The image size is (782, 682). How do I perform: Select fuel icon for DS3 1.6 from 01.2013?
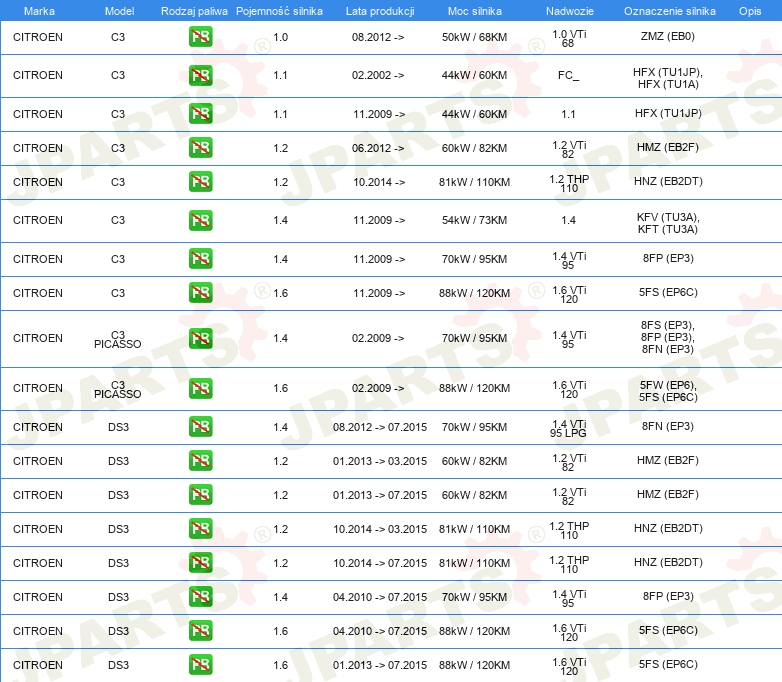(200, 665)
